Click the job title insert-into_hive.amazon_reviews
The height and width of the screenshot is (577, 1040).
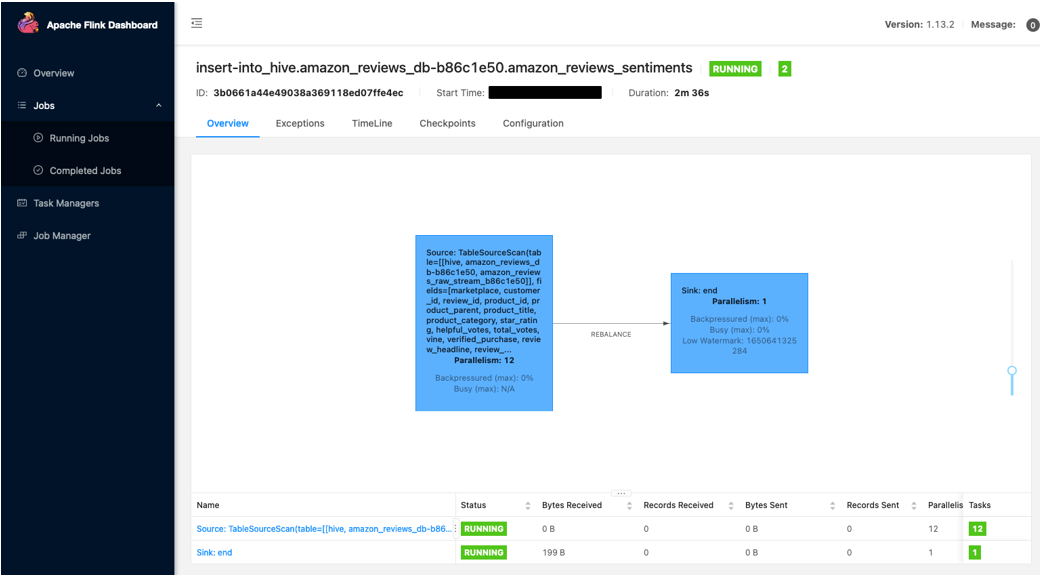[x=444, y=68]
